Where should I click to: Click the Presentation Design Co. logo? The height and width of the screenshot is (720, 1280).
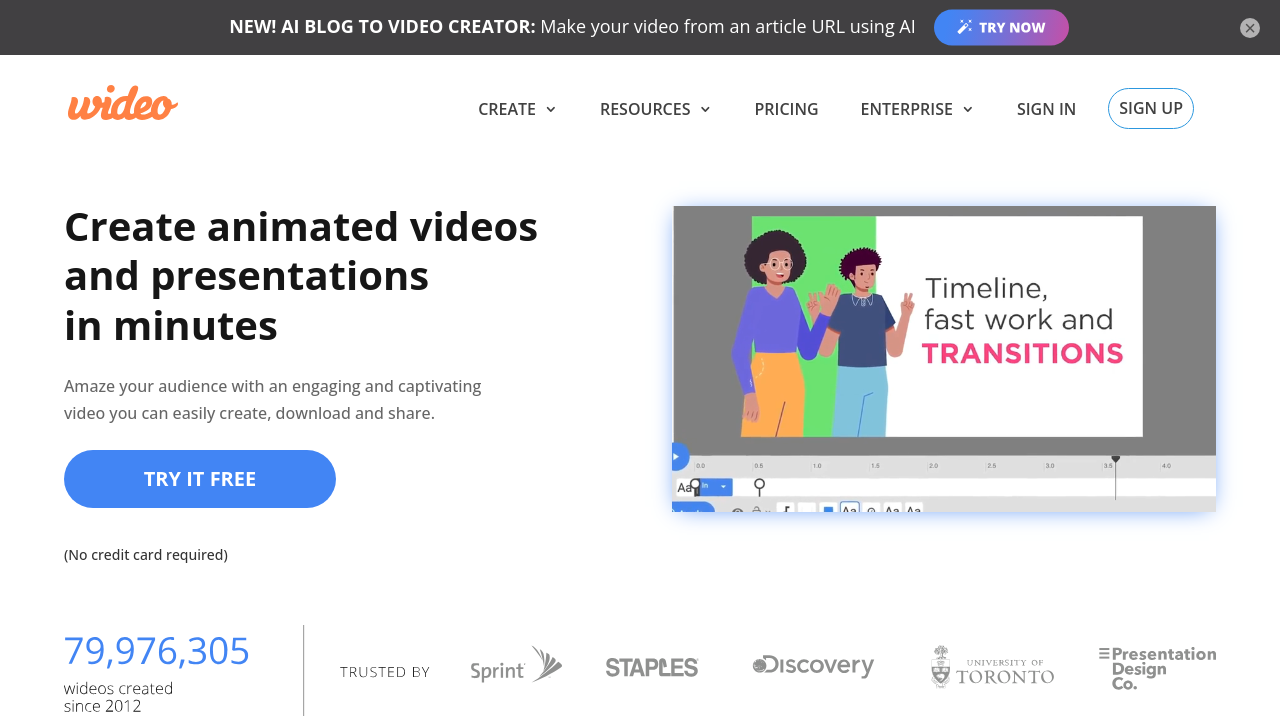coord(1157,668)
